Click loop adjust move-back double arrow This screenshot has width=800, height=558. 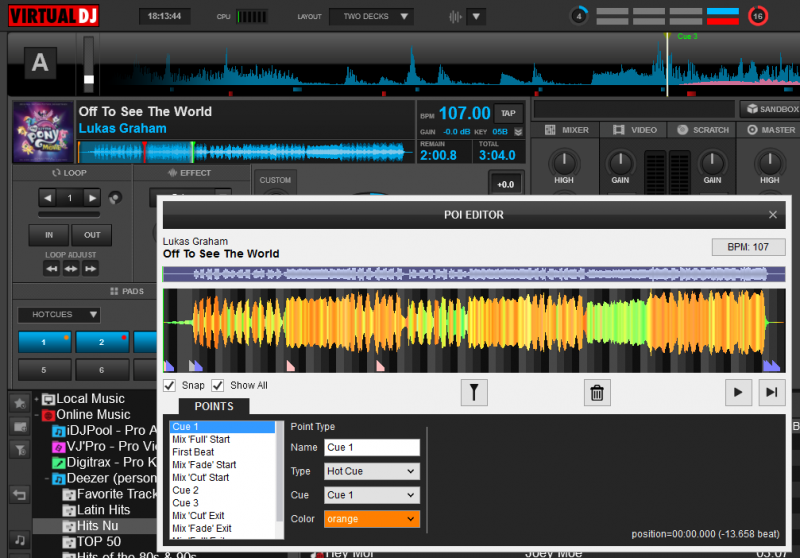tap(52, 269)
